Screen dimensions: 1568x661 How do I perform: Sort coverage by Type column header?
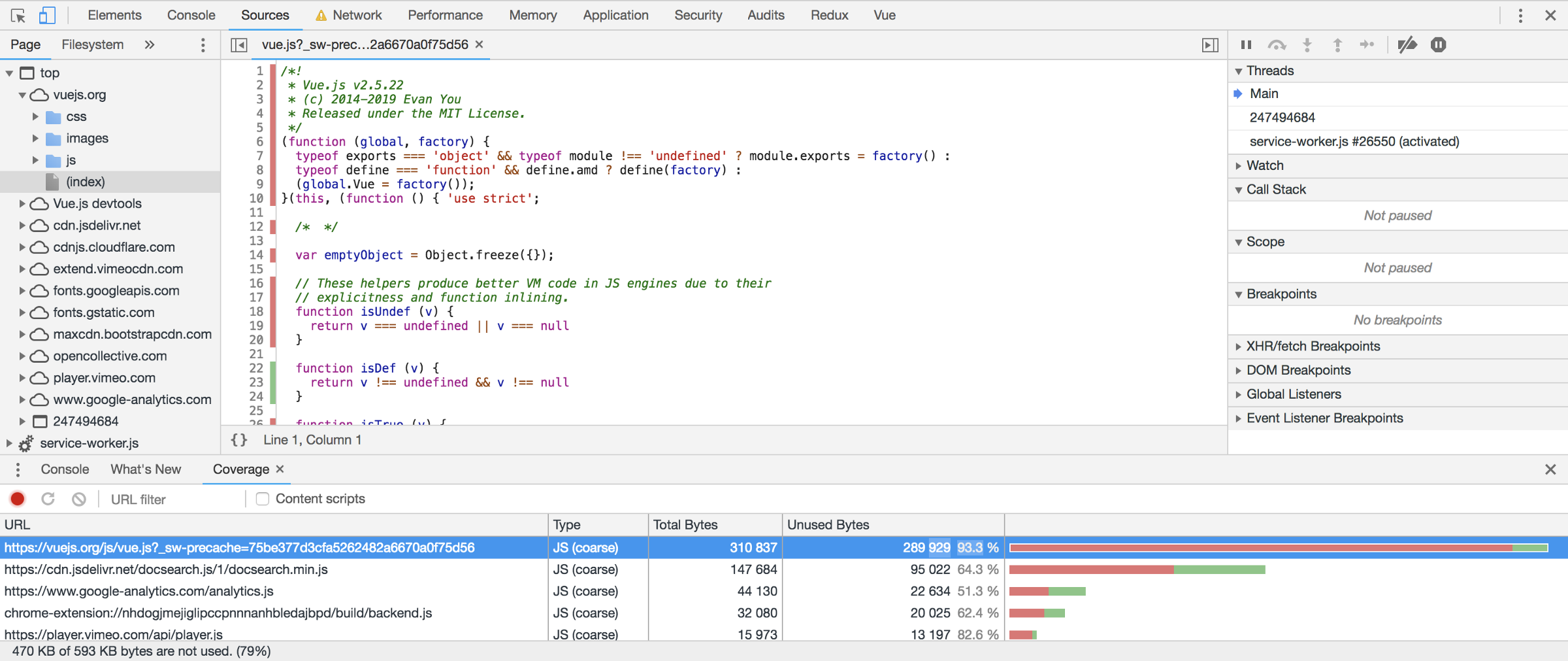598,524
